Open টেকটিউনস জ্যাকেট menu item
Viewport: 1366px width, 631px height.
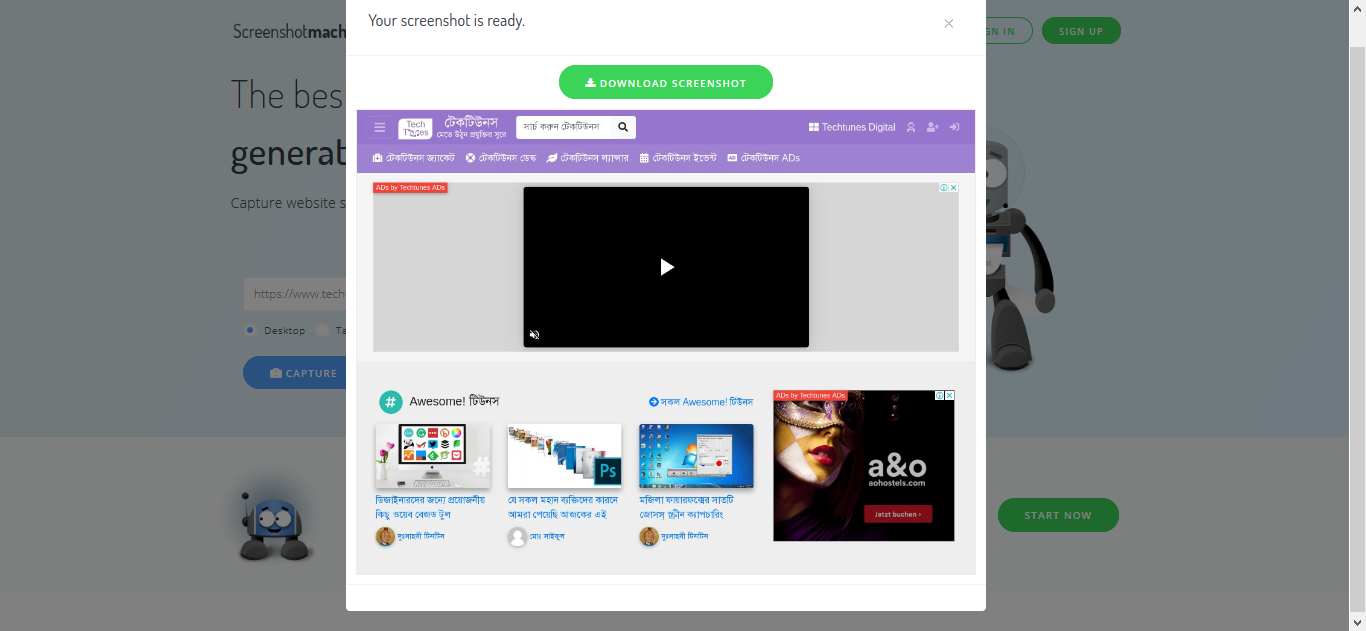tap(414, 158)
